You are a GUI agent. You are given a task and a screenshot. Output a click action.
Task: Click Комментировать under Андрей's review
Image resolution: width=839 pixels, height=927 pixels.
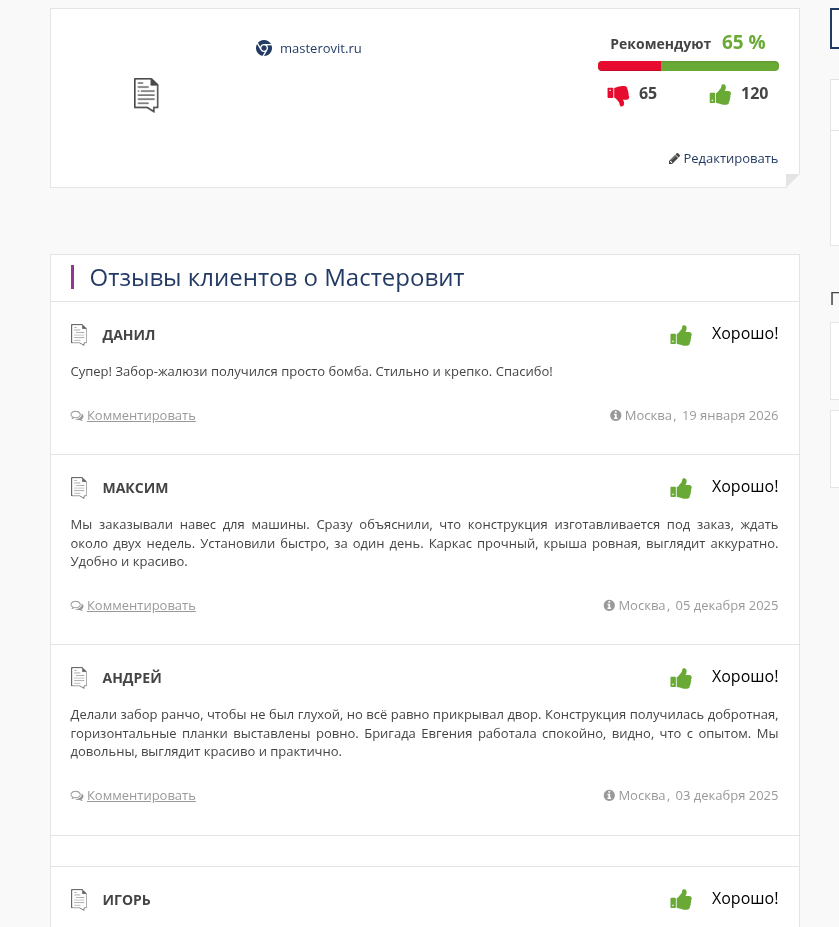click(x=141, y=795)
